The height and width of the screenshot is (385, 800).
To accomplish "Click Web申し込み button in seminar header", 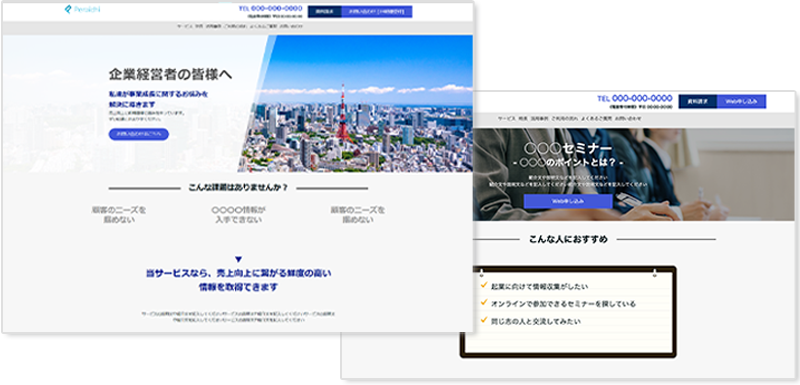I will [741, 101].
